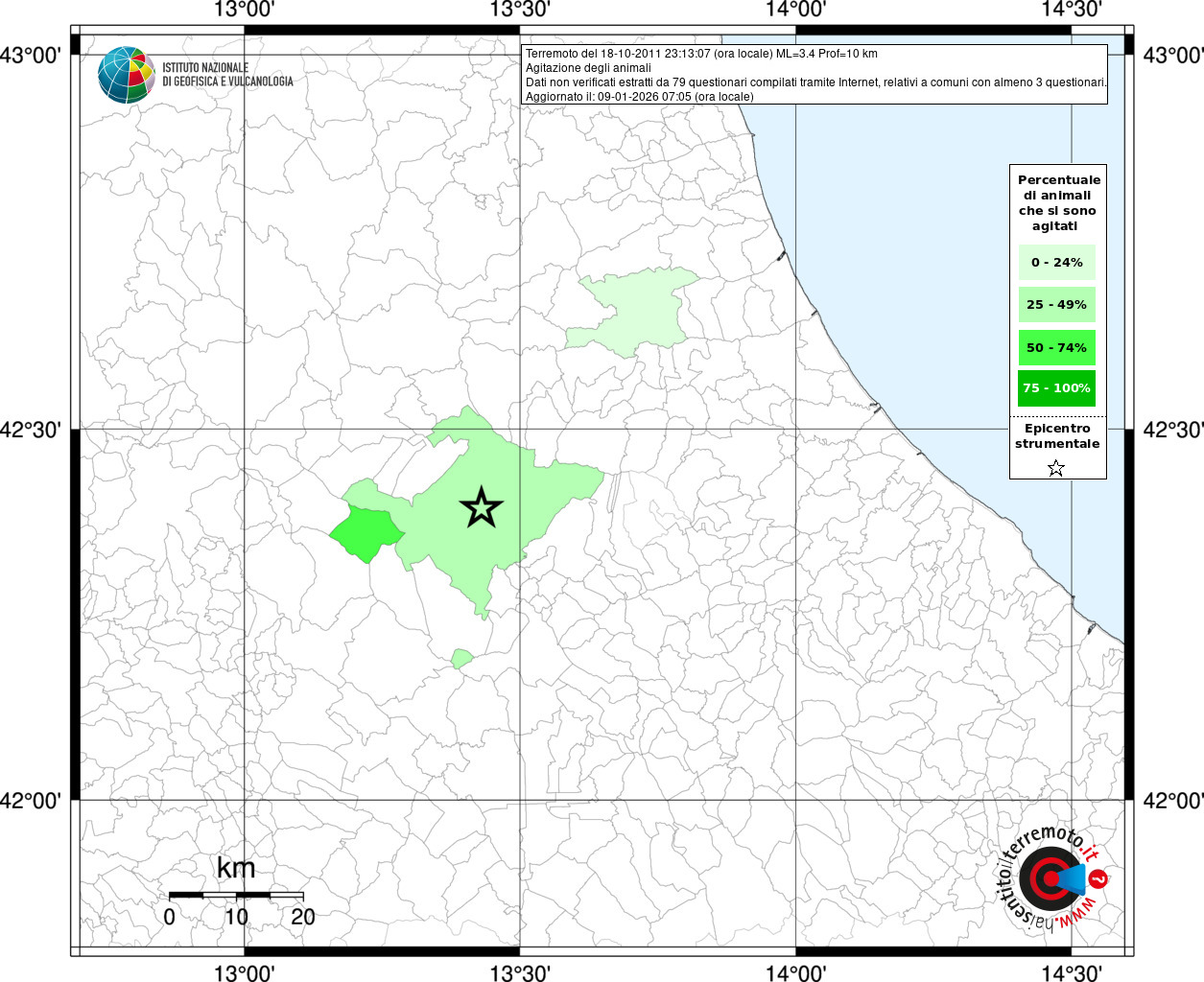Click the scale bar '0' value
The height and width of the screenshot is (982, 1204).
pos(170,917)
